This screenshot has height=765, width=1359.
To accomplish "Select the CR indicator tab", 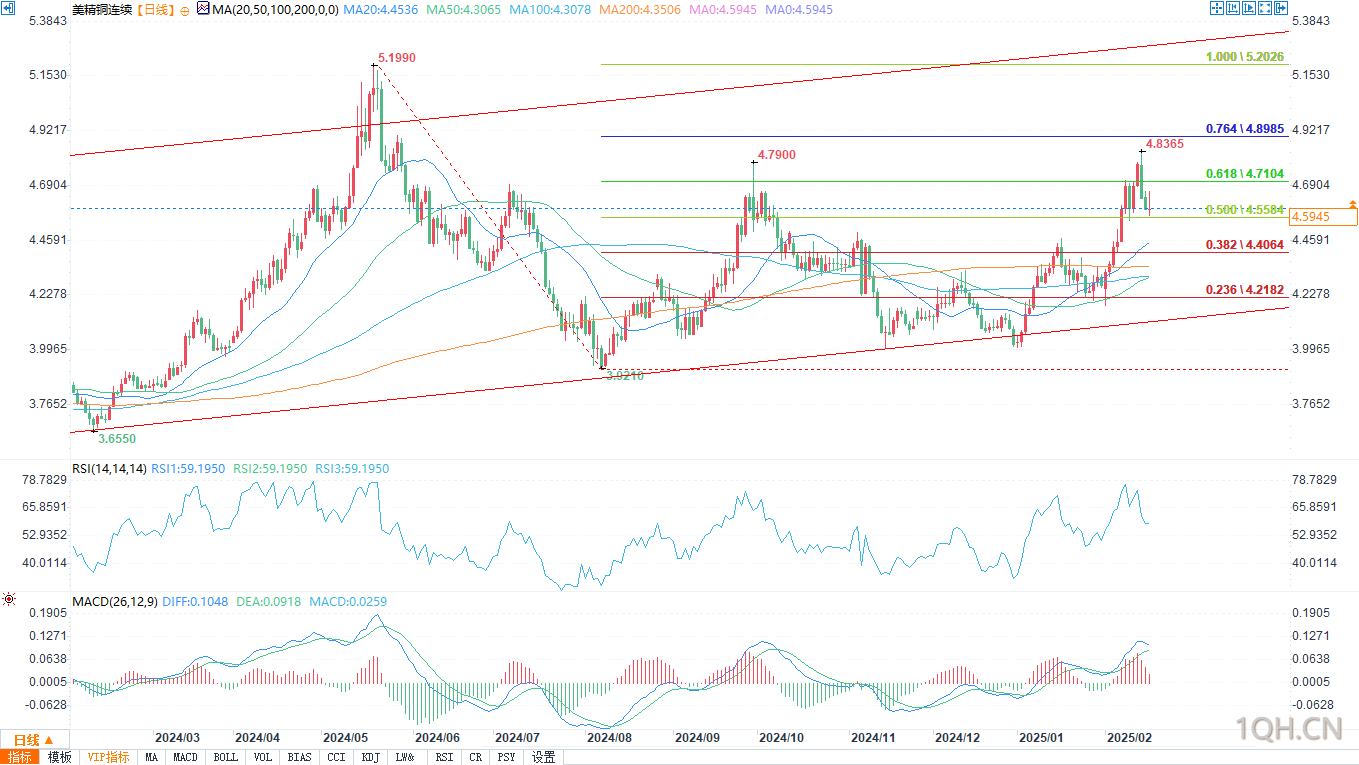I will coord(476,757).
